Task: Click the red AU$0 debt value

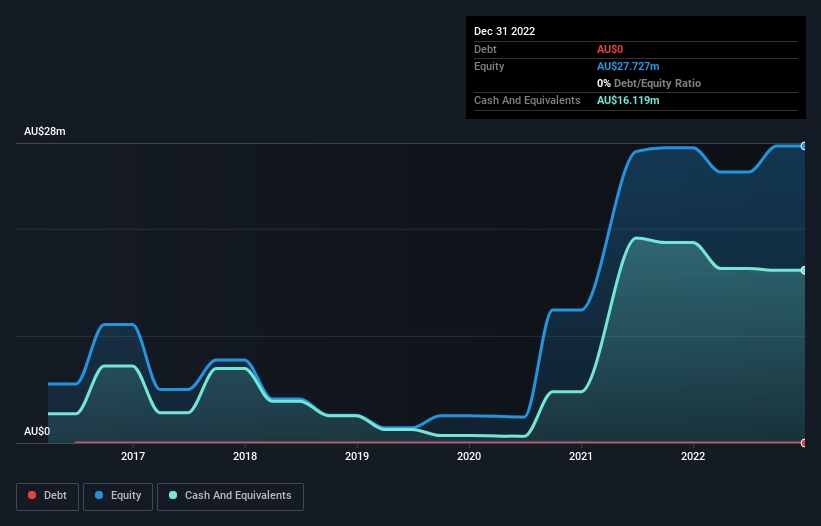Action: [x=610, y=49]
